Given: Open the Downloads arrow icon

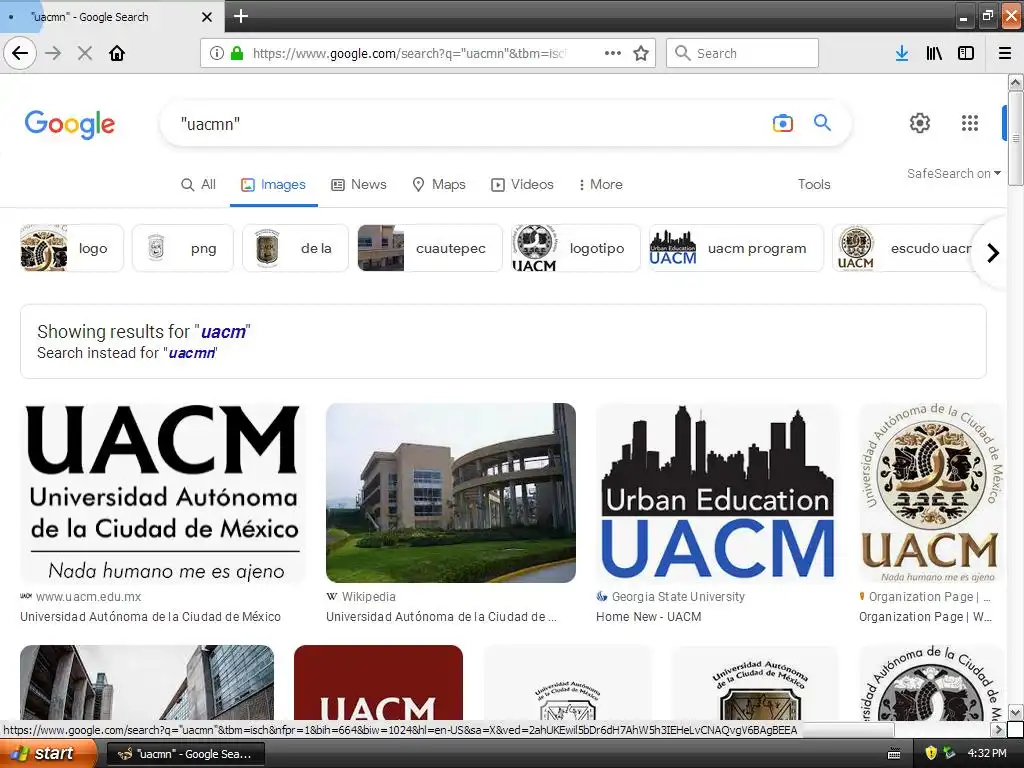Looking at the screenshot, I should pos(902,53).
